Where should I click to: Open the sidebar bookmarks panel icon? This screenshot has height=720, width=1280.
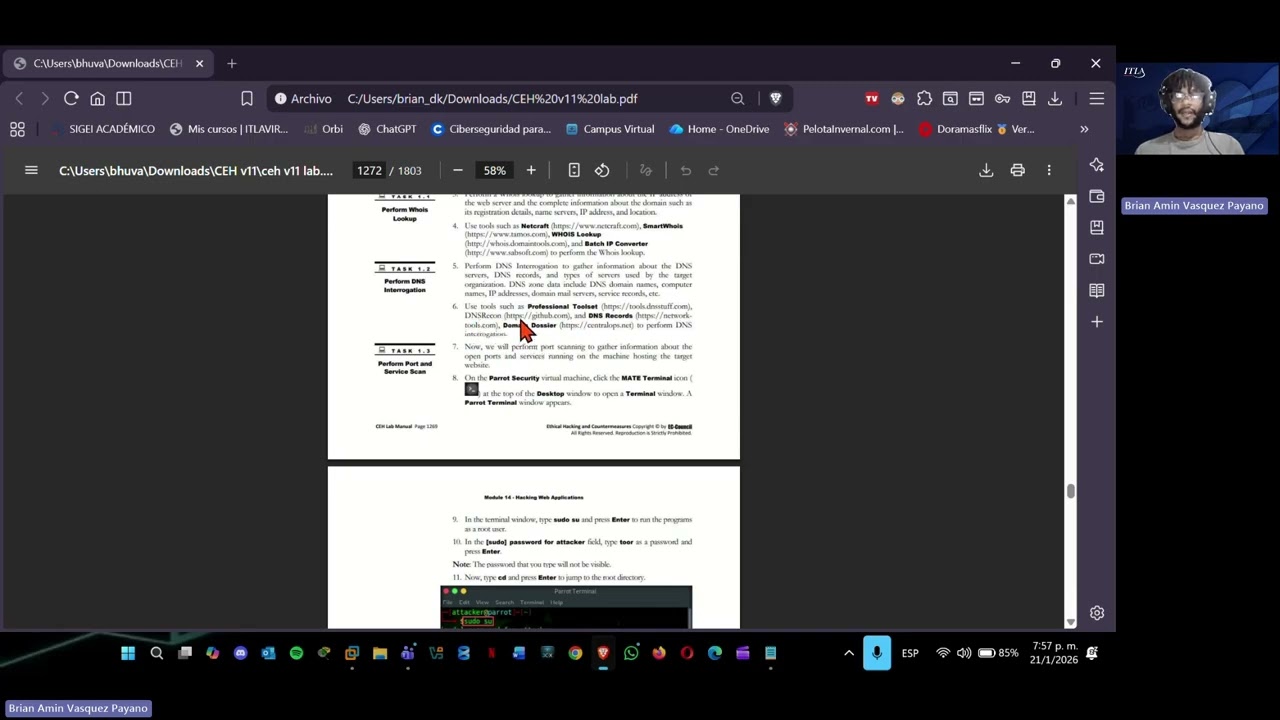pyautogui.click(x=1097, y=227)
